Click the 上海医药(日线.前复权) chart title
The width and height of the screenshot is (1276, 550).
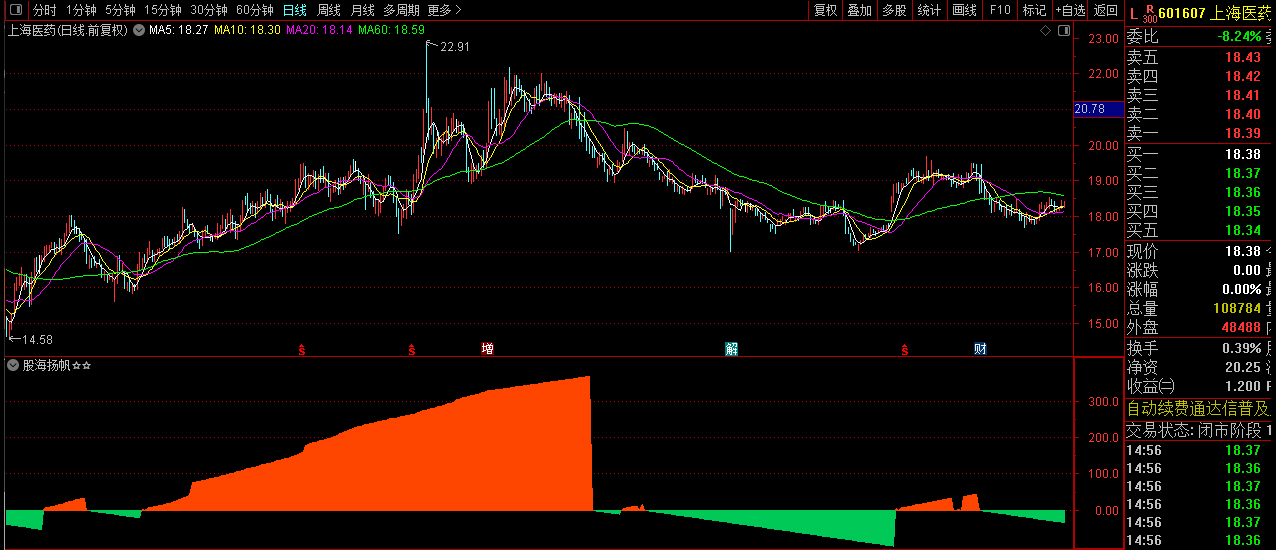pyautogui.click(x=68, y=30)
